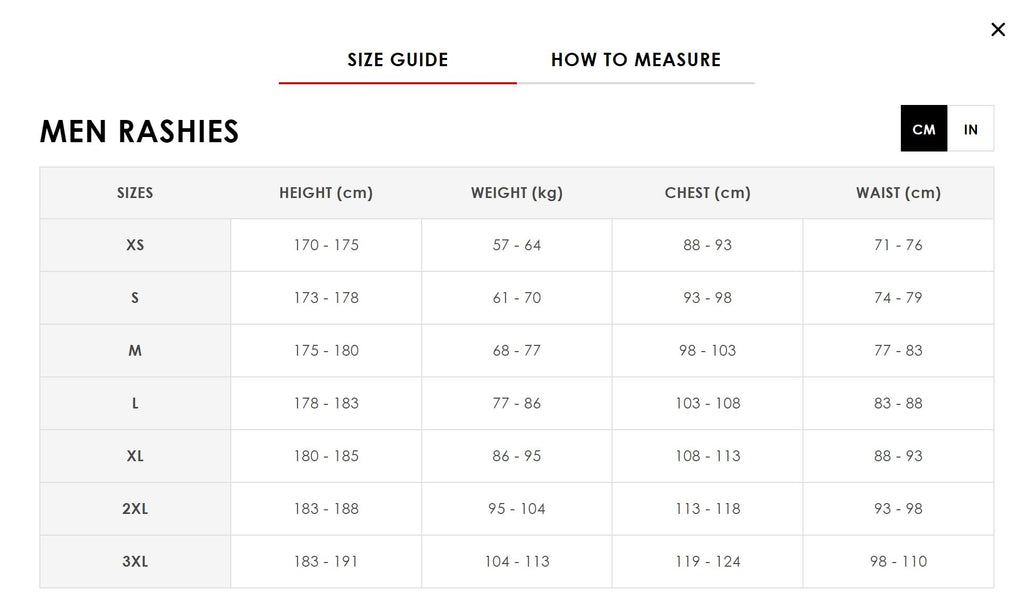The width and height of the screenshot is (1024, 607).
Task: Switch units to IN
Action: click(970, 129)
